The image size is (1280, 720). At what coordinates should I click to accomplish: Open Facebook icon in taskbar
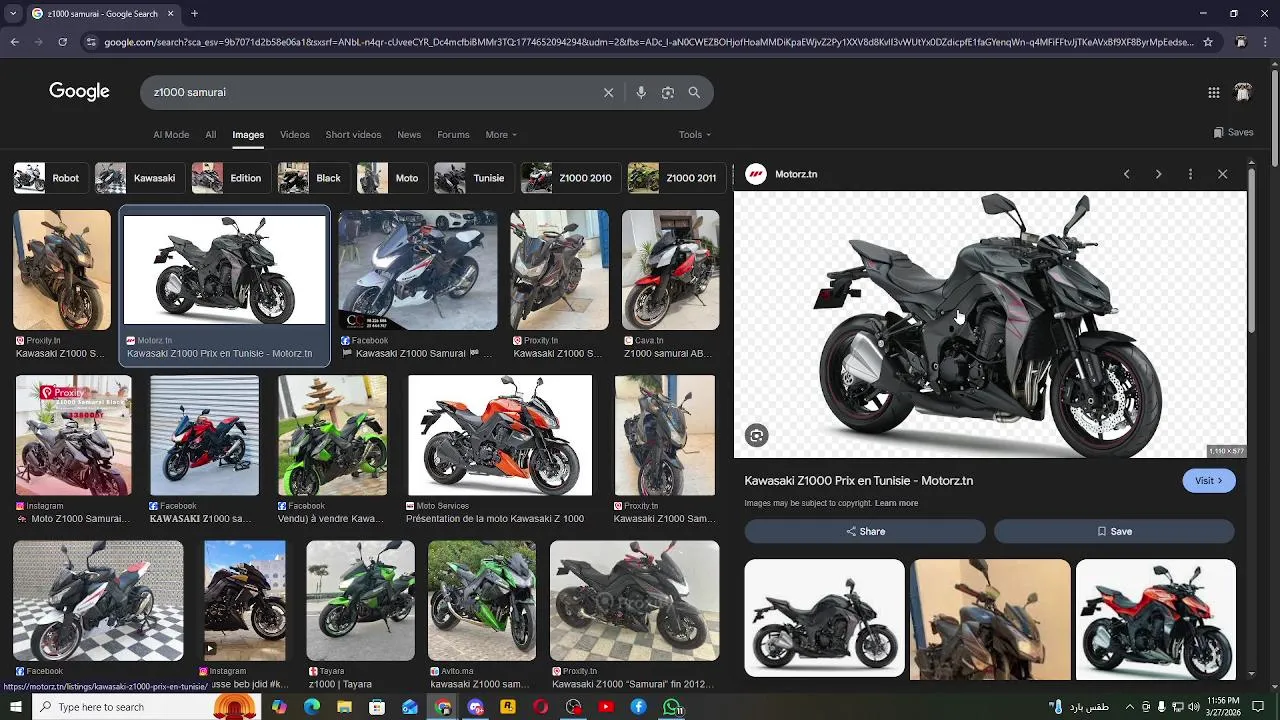click(638, 707)
